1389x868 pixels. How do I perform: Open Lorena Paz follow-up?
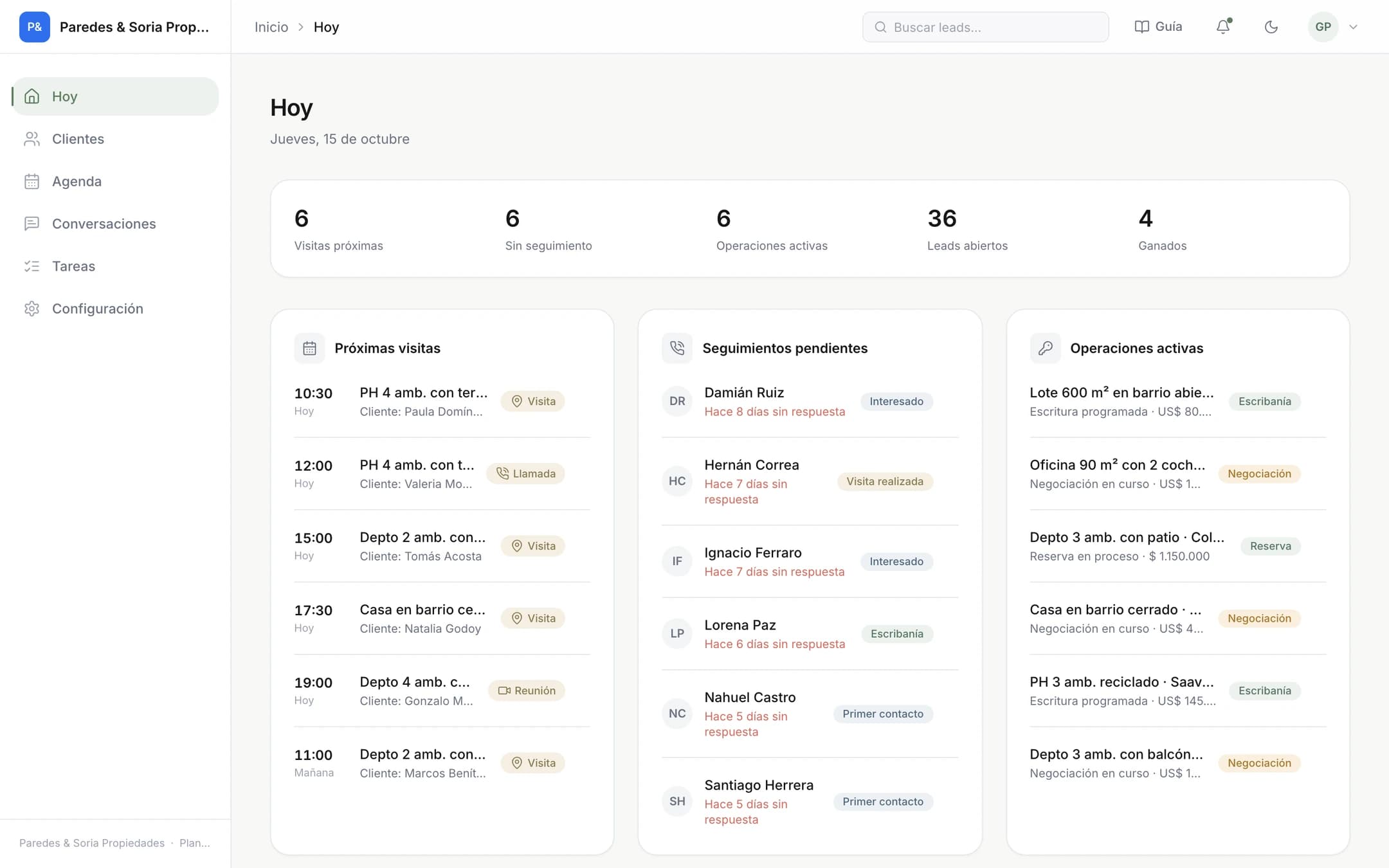tap(810, 634)
